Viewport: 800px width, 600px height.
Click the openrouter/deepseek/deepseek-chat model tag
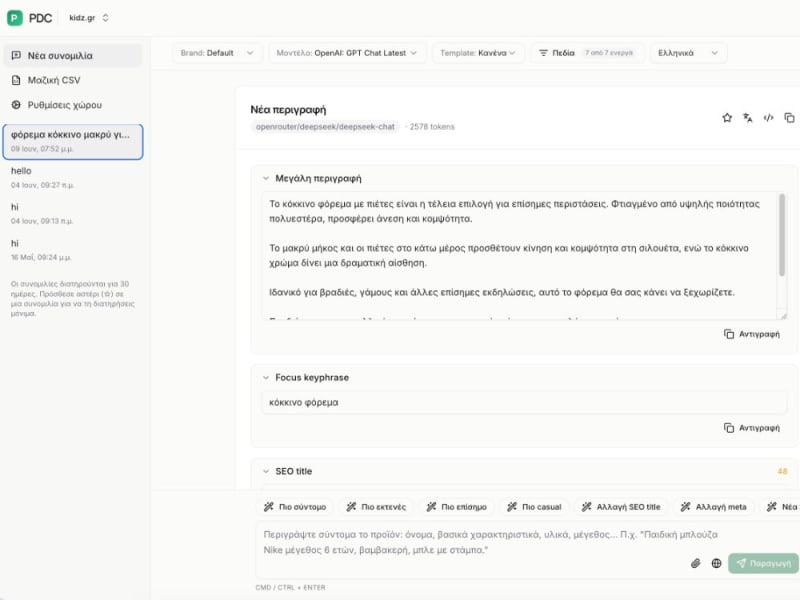[325, 127]
